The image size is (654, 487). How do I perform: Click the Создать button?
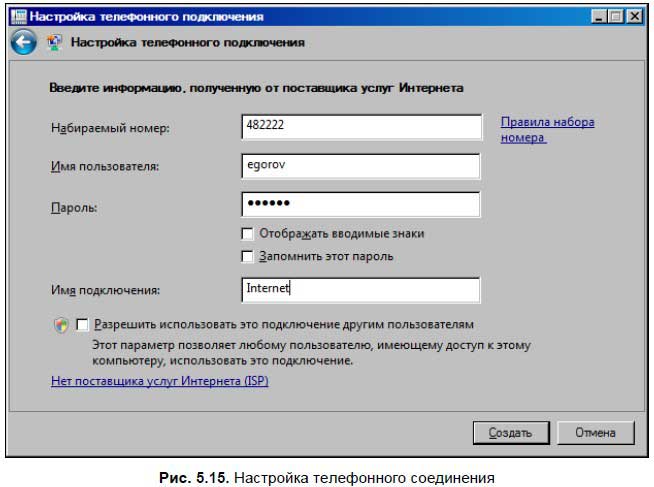511,433
